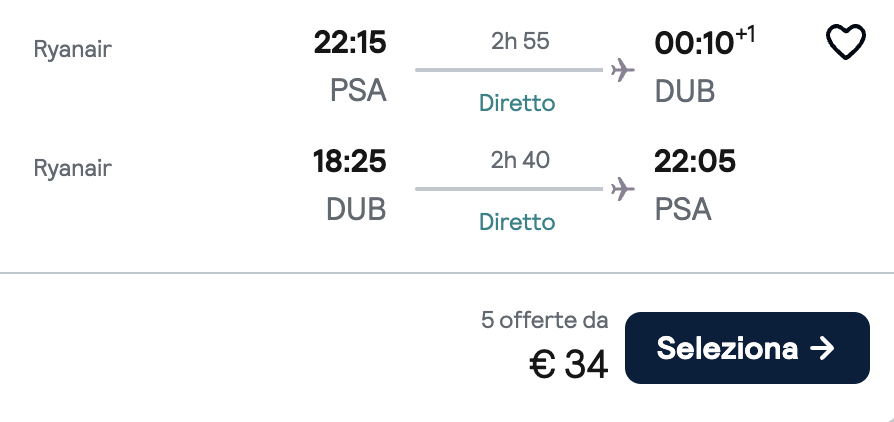Click return Ryanair airline name
Screen dimensions: 894x422
tap(72, 167)
